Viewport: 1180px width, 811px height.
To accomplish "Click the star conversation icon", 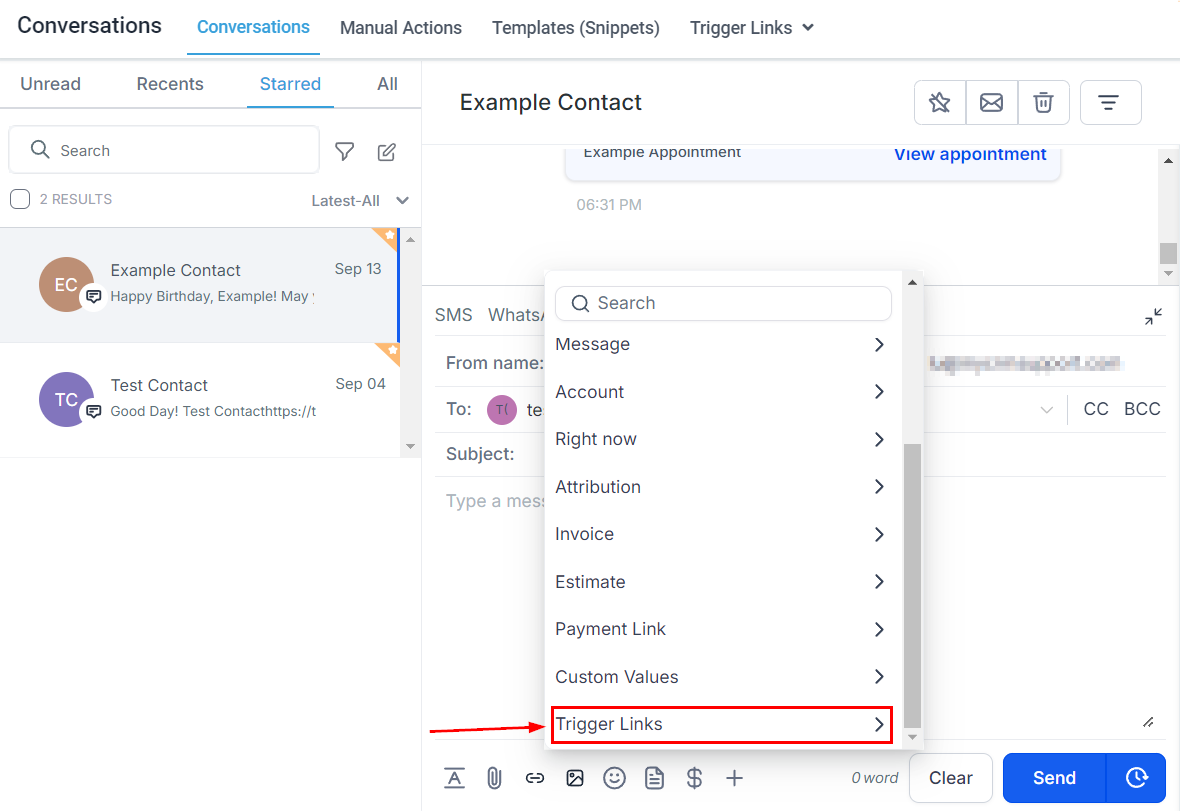I will (x=940, y=102).
